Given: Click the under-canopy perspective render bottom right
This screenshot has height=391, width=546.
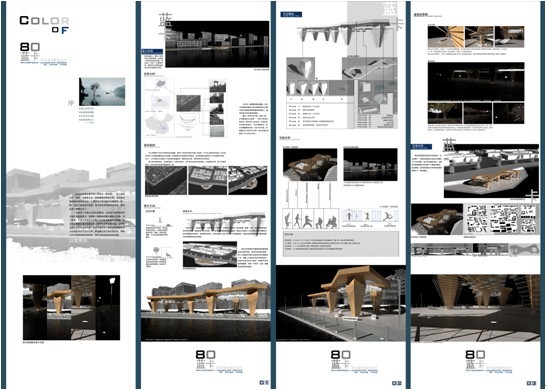Looking at the screenshot, I should (x=475, y=308).
